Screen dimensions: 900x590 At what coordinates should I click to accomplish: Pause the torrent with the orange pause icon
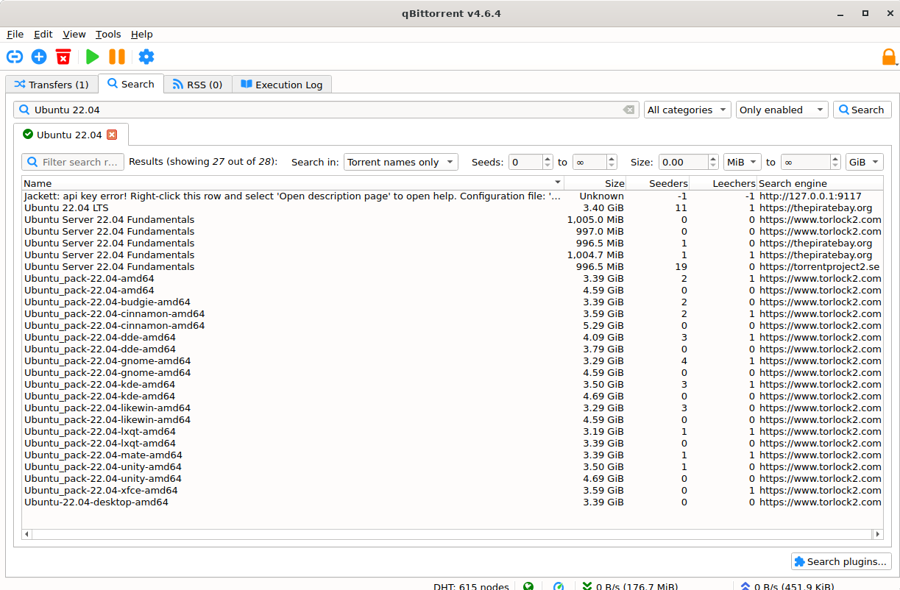(x=117, y=57)
